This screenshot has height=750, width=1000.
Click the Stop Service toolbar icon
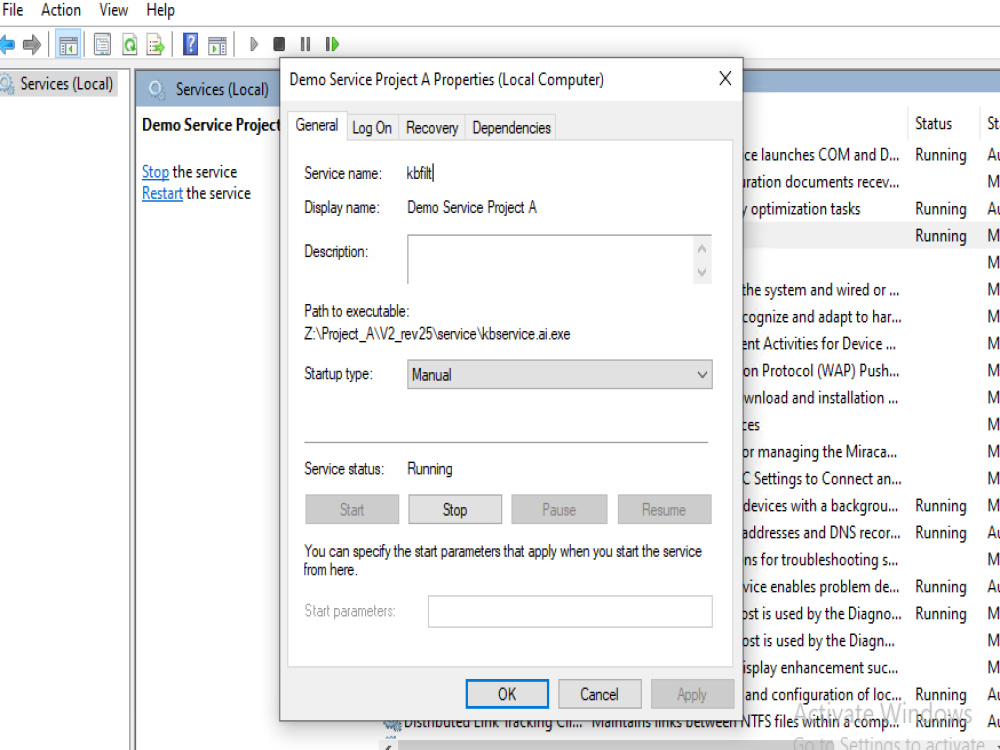pyautogui.click(x=279, y=44)
